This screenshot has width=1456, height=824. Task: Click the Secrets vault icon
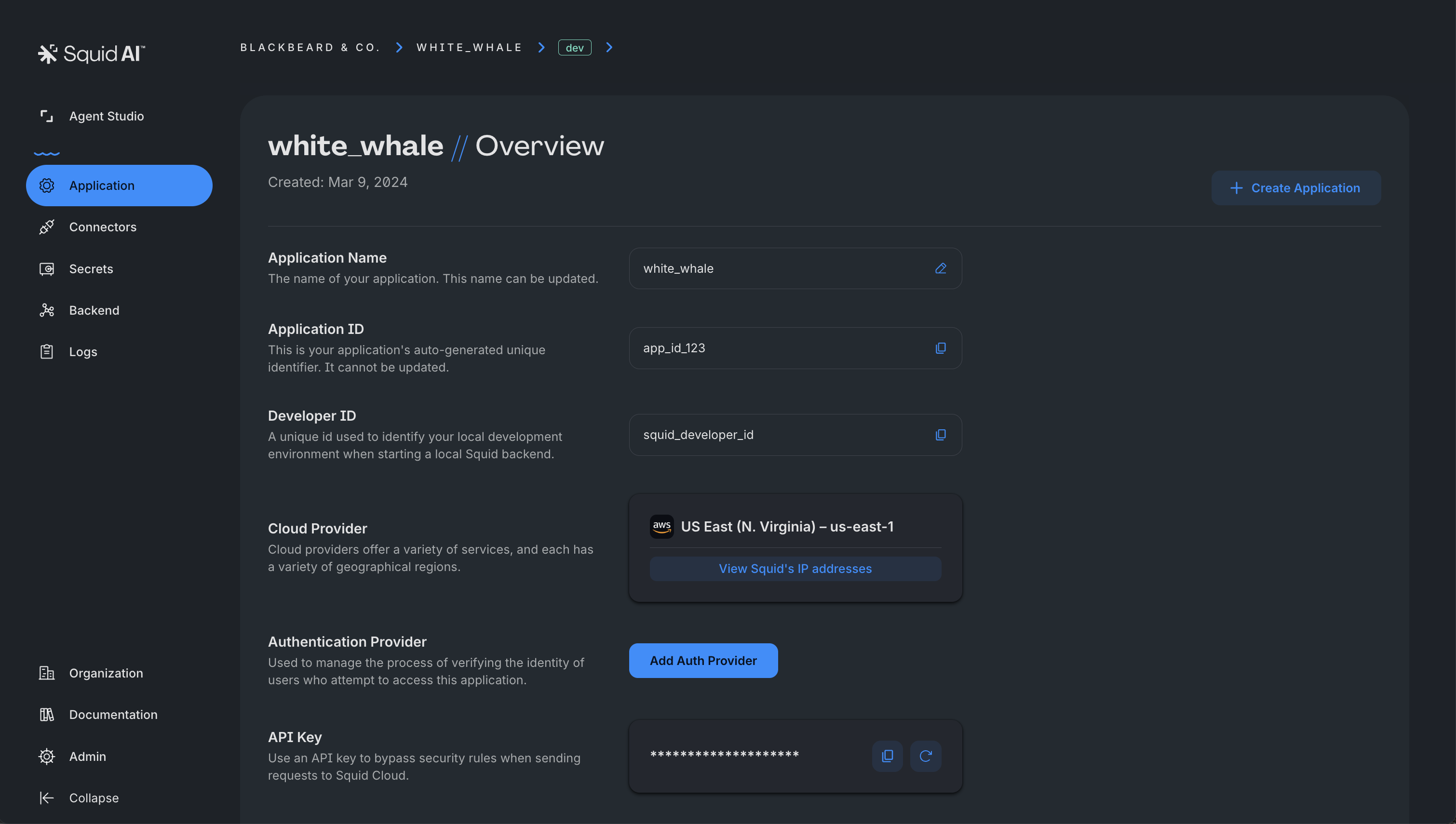(46, 269)
